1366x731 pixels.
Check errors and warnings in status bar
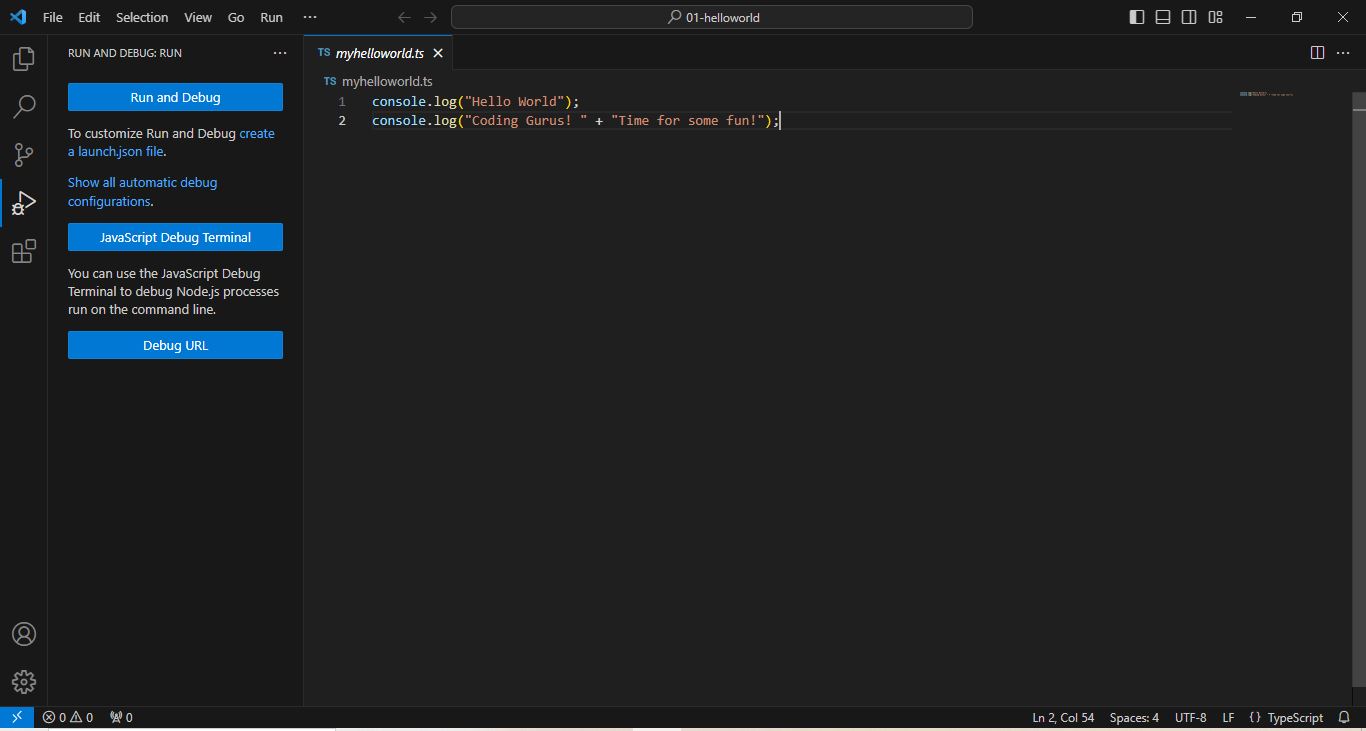click(x=67, y=717)
